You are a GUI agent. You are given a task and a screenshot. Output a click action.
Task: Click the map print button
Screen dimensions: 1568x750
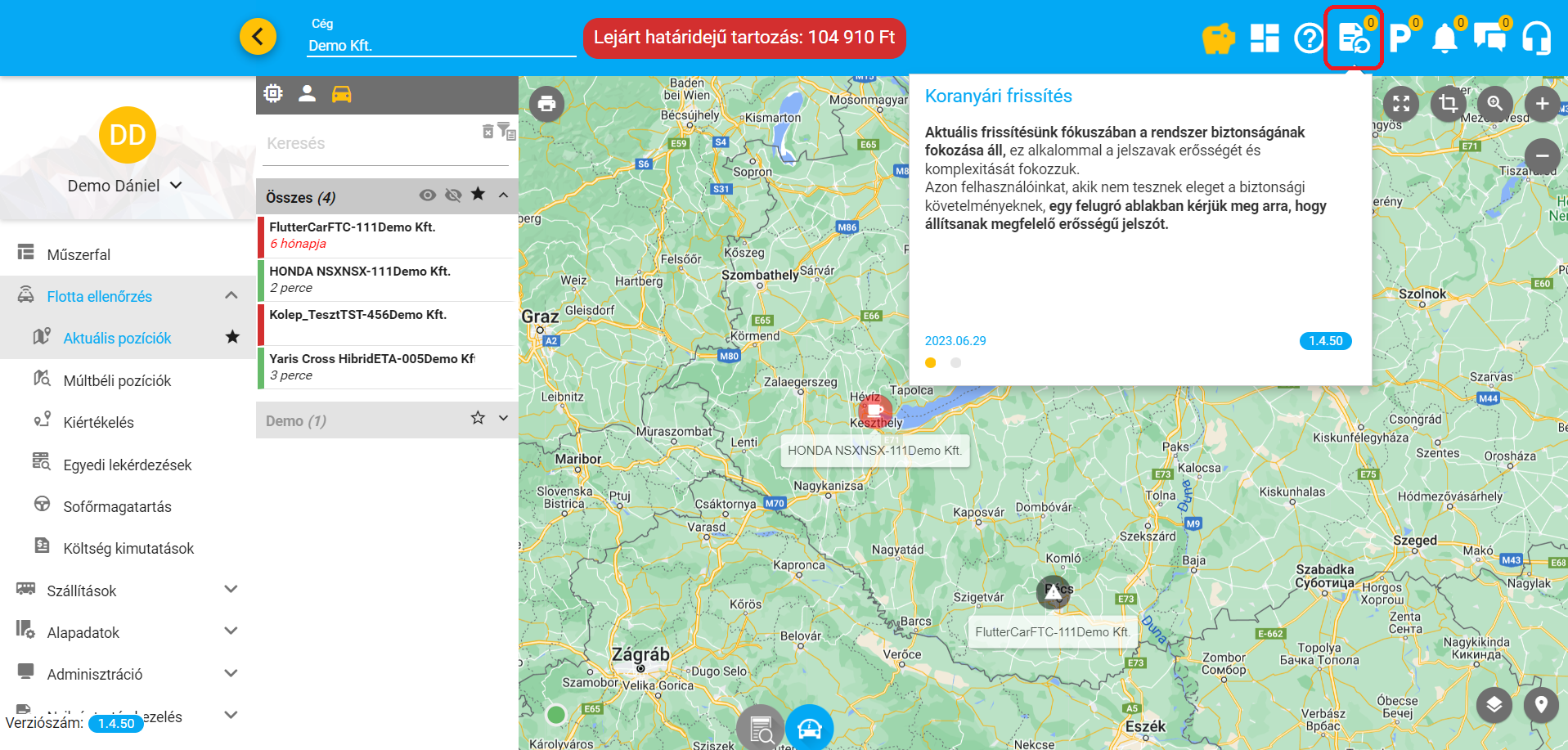(546, 104)
